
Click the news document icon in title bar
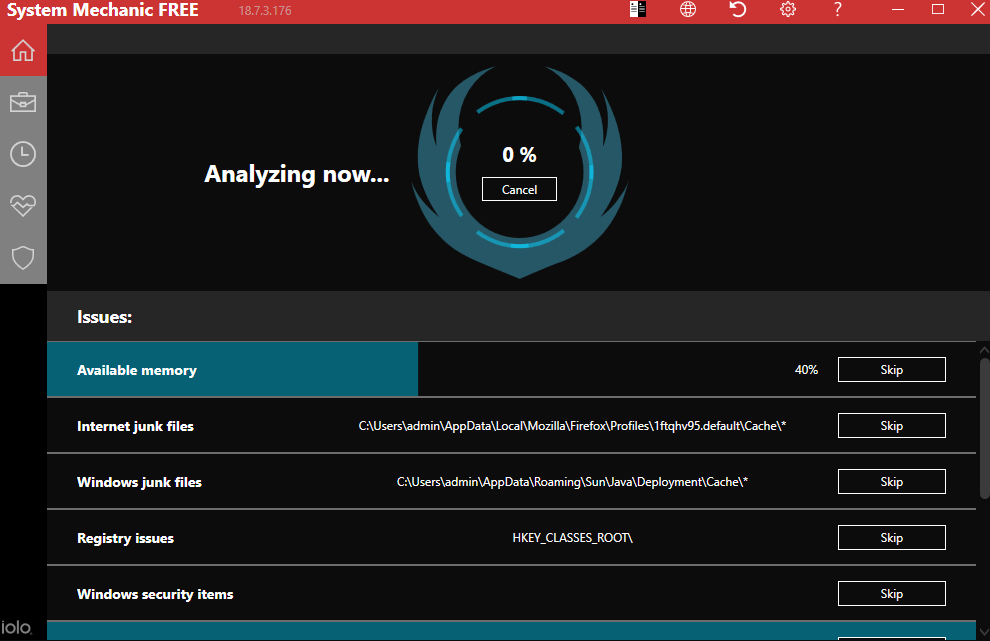(638, 9)
